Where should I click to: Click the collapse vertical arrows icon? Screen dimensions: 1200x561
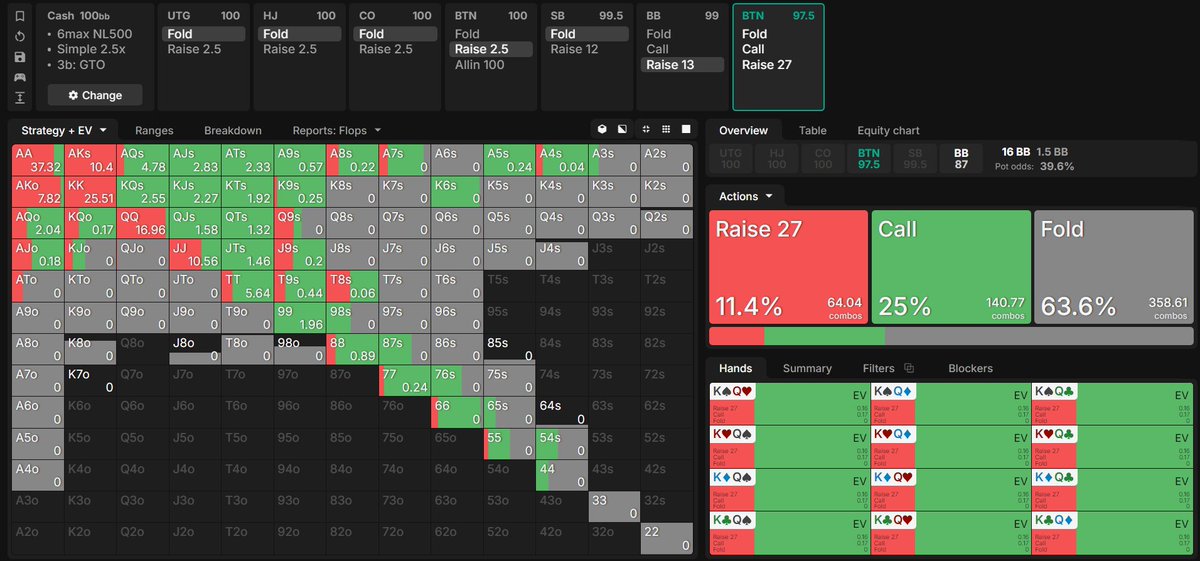click(20, 97)
